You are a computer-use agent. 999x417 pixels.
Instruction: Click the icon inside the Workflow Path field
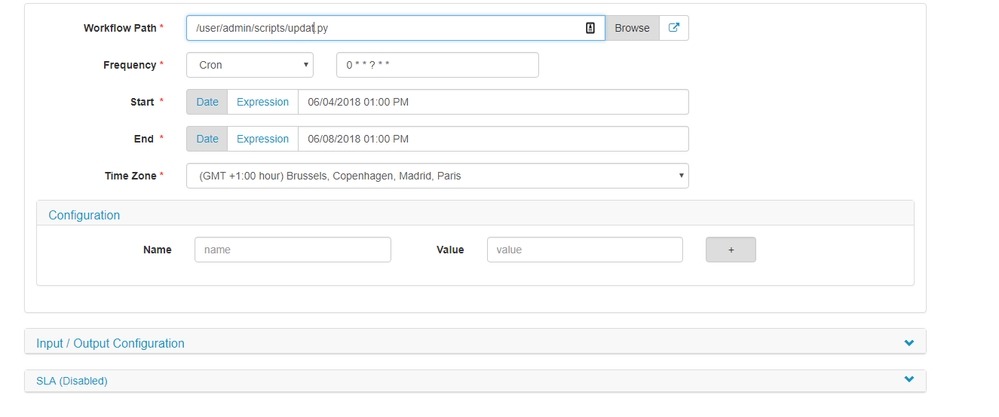[591, 28]
